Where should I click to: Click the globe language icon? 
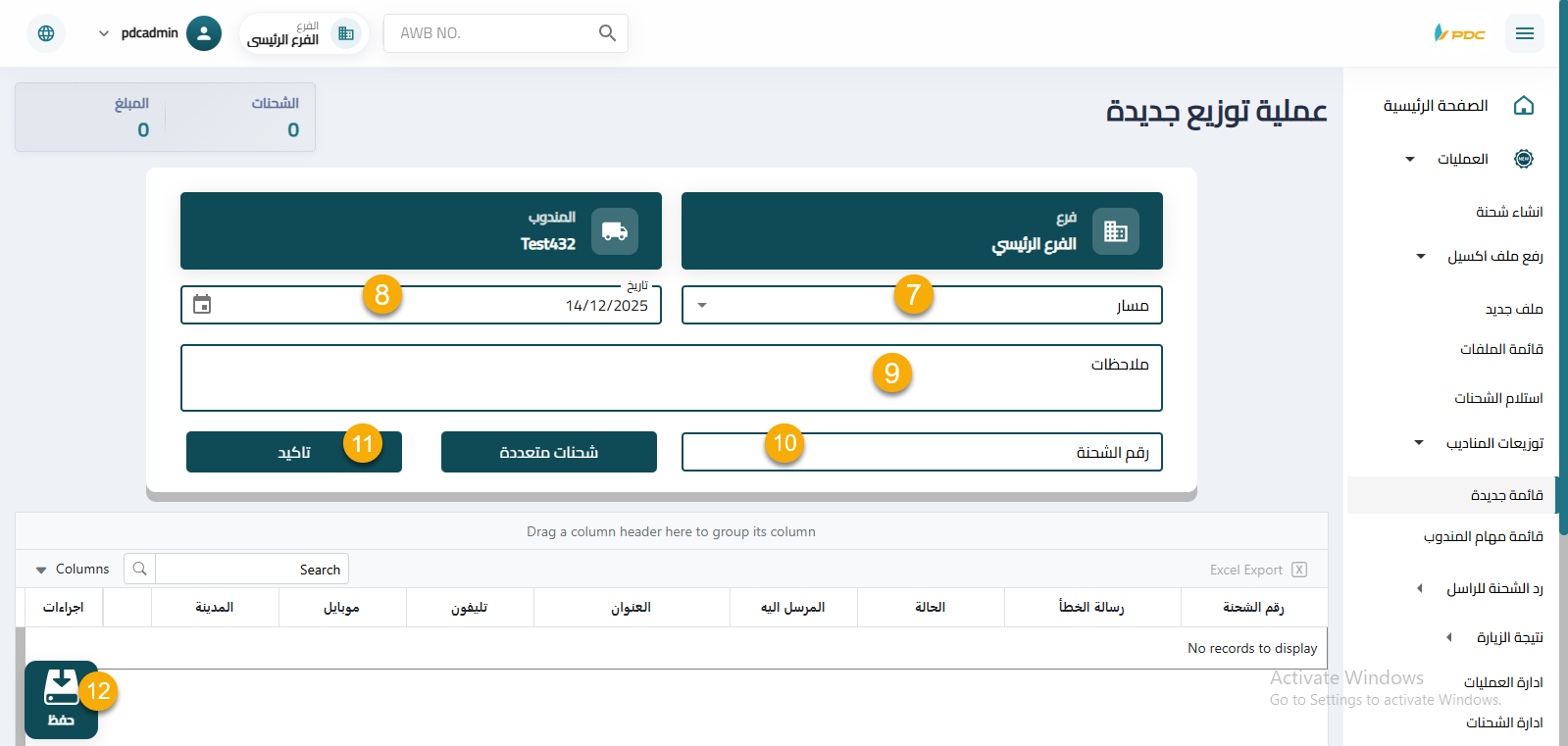[x=46, y=33]
